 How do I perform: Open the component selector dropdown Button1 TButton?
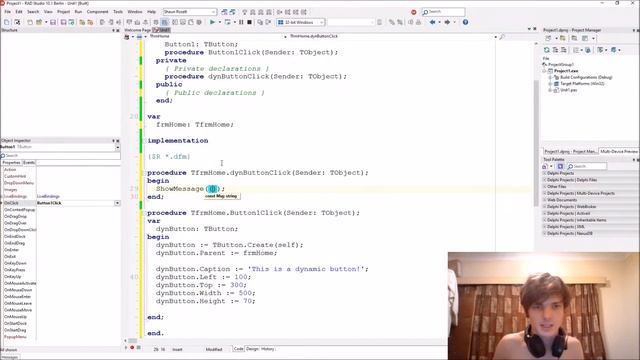point(118,147)
